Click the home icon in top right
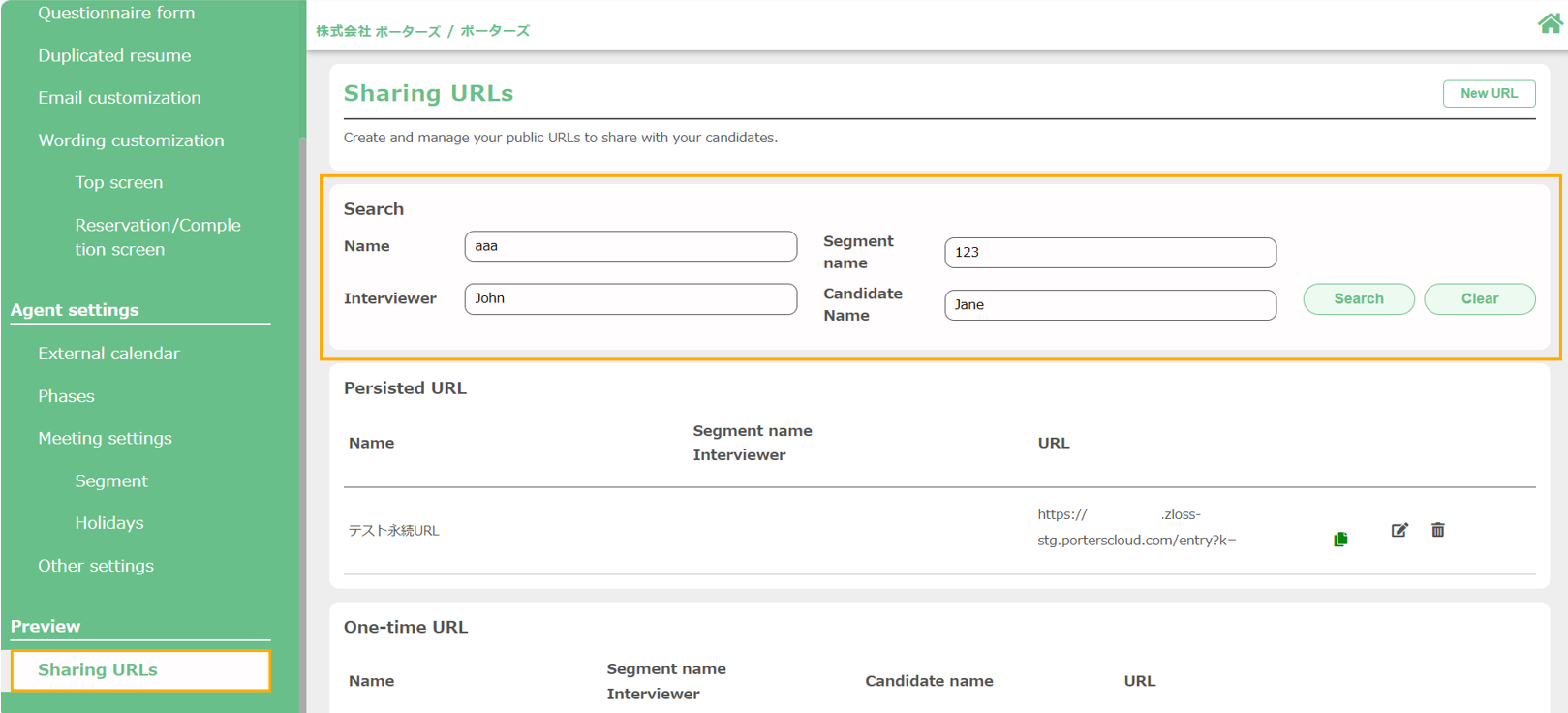 (x=1549, y=23)
